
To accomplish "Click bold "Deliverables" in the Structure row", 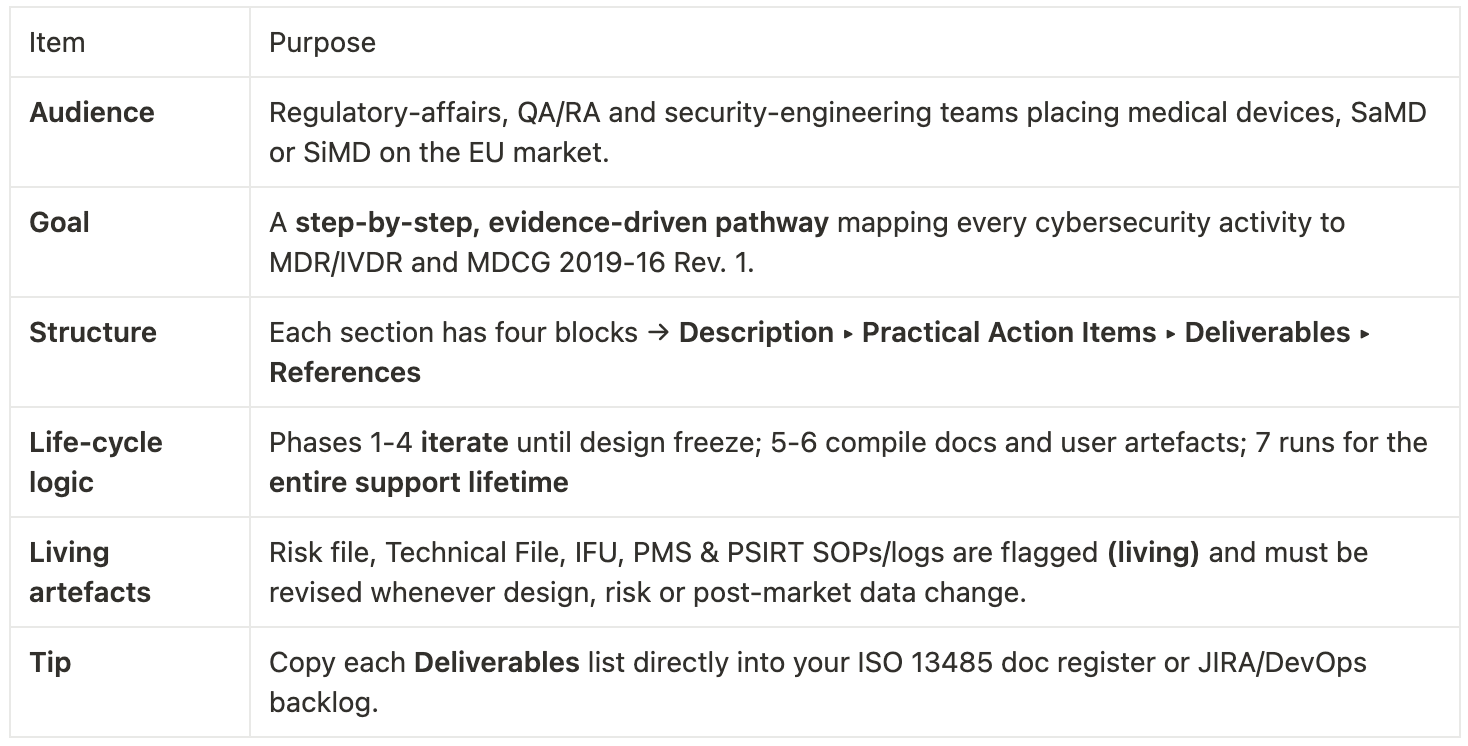I will [1267, 332].
